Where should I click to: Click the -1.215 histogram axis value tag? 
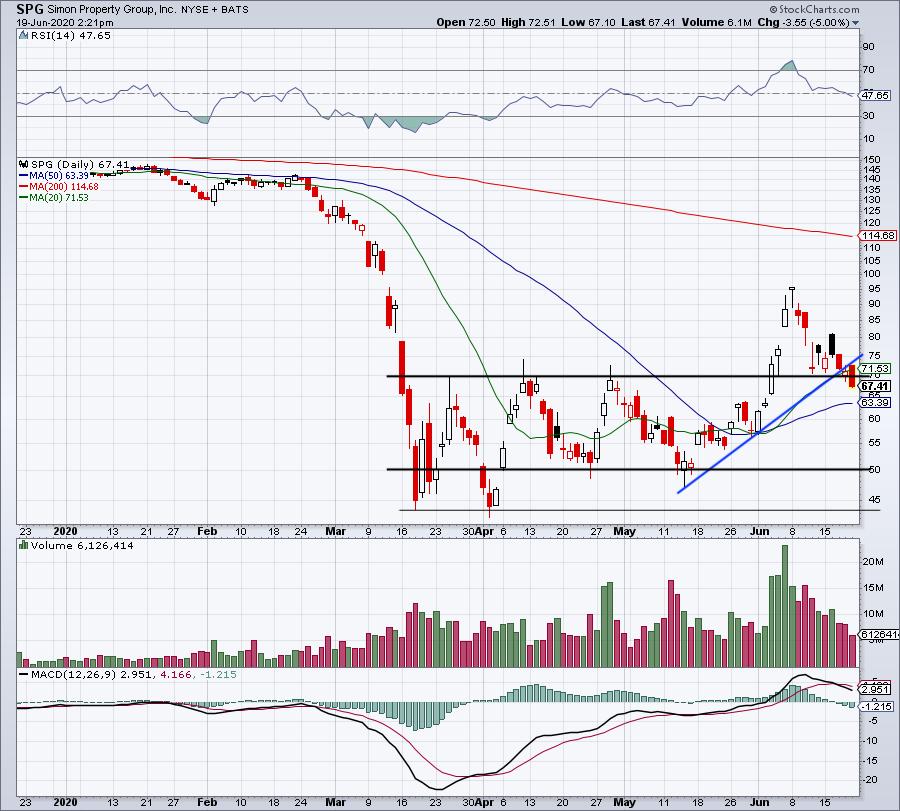tap(876, 707)
